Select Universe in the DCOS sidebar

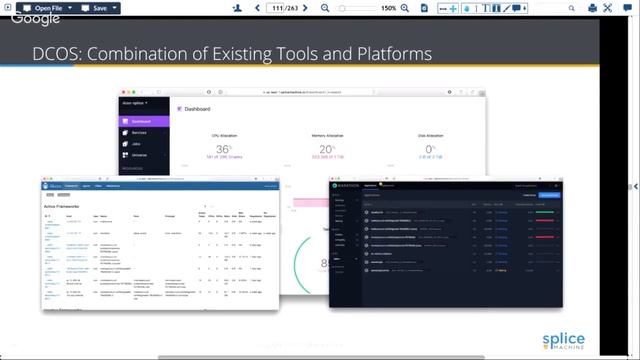(x=144, y=155)
